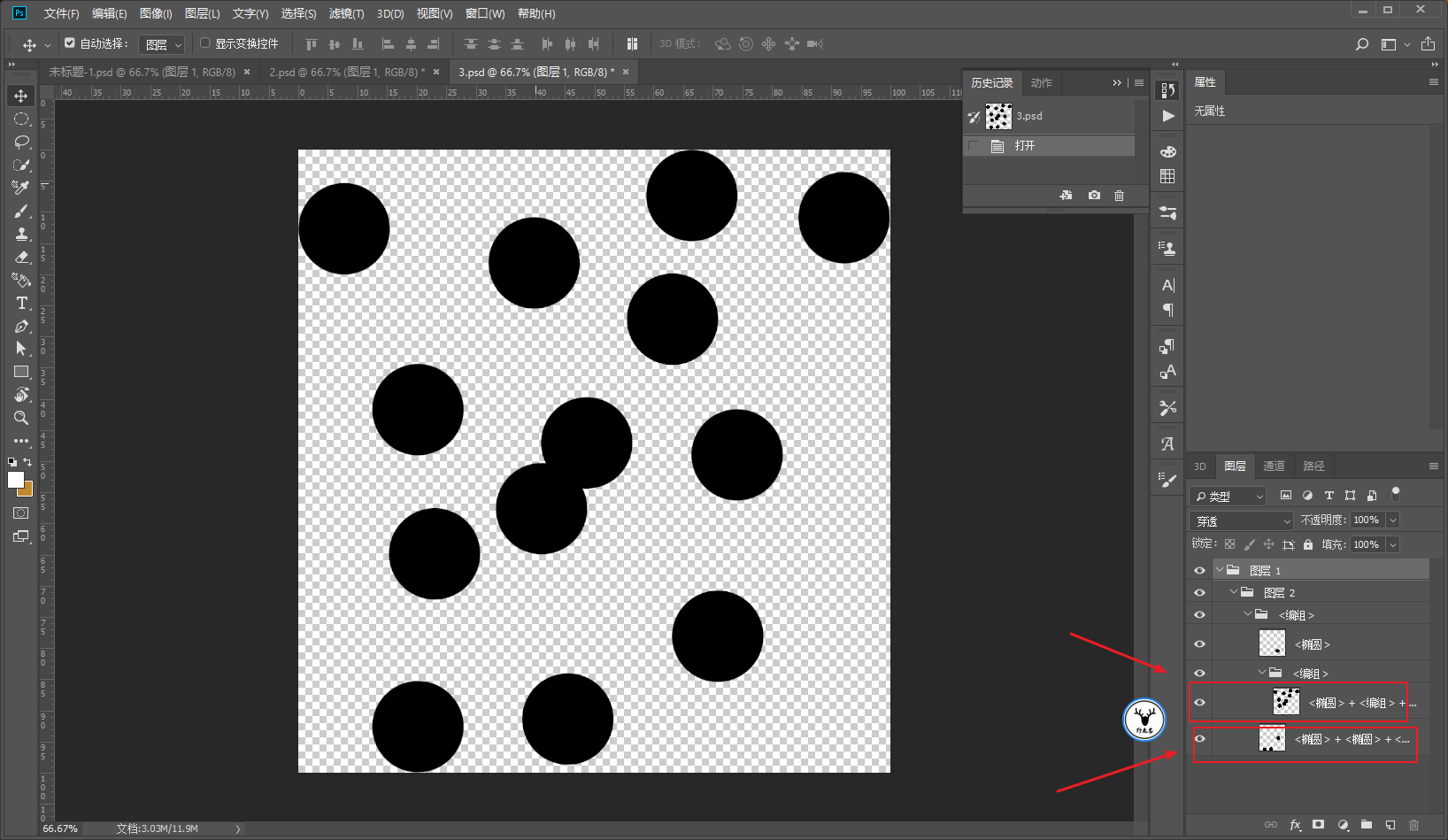The image size is (1448, 840).
Task: Click the 3.psd history snapshot thumbnail
Action: (998, 116)
